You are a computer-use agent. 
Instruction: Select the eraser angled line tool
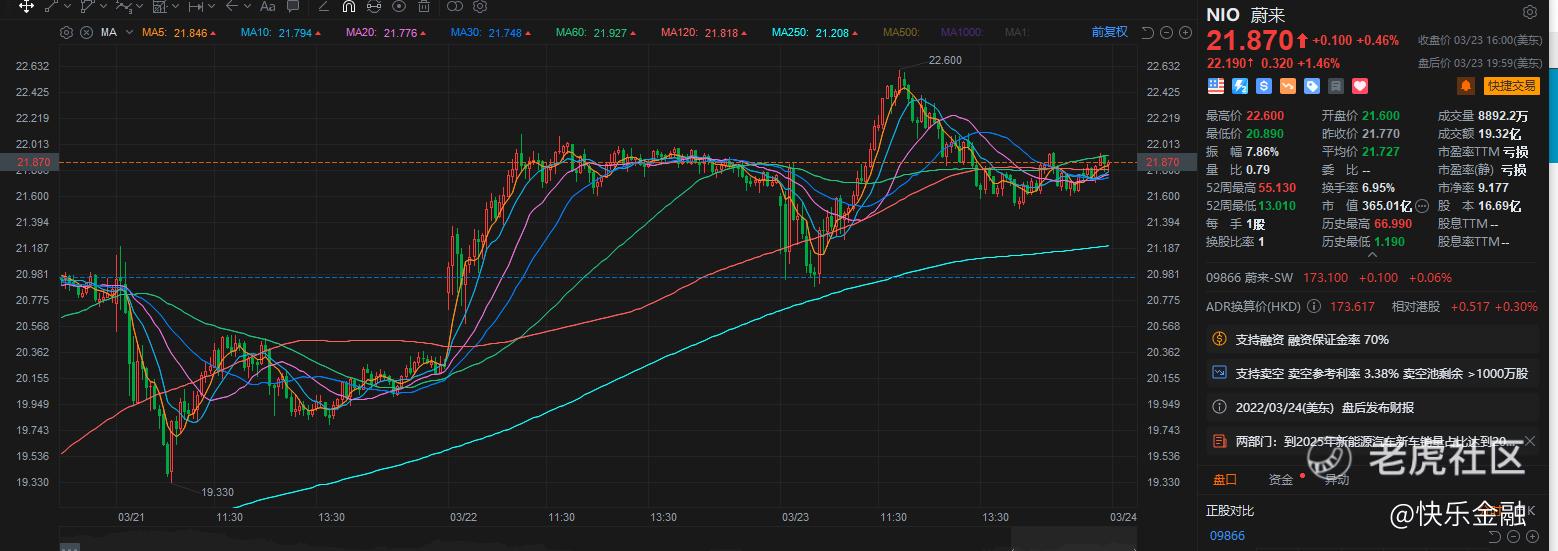[x=324, y=6]
